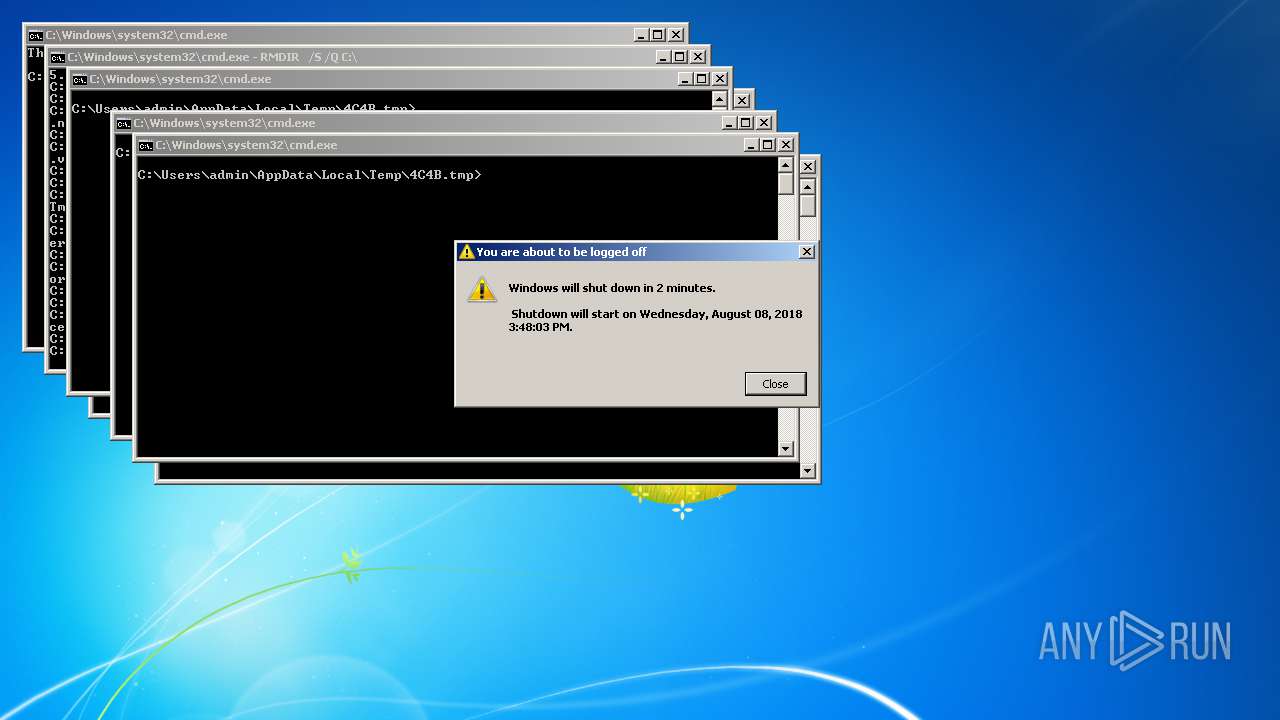
Task: Open cmd icon menu of window just behind the frontmost
Action: pyautogui.click(x=123, y=123)
